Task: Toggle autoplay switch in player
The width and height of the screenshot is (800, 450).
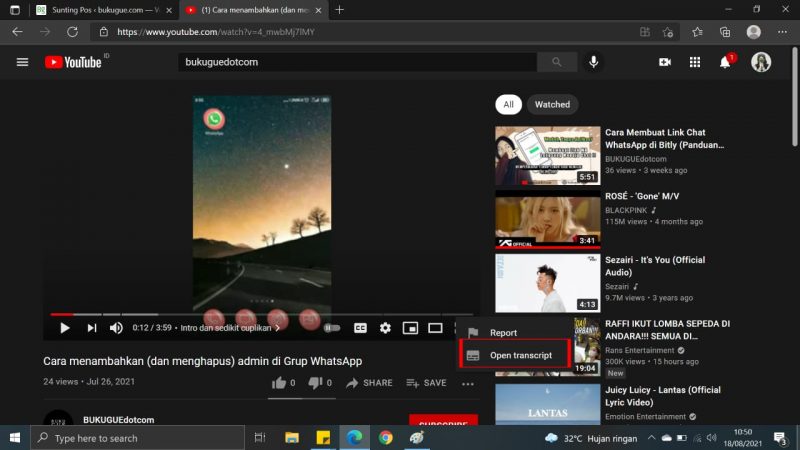Action: point(332,328)
